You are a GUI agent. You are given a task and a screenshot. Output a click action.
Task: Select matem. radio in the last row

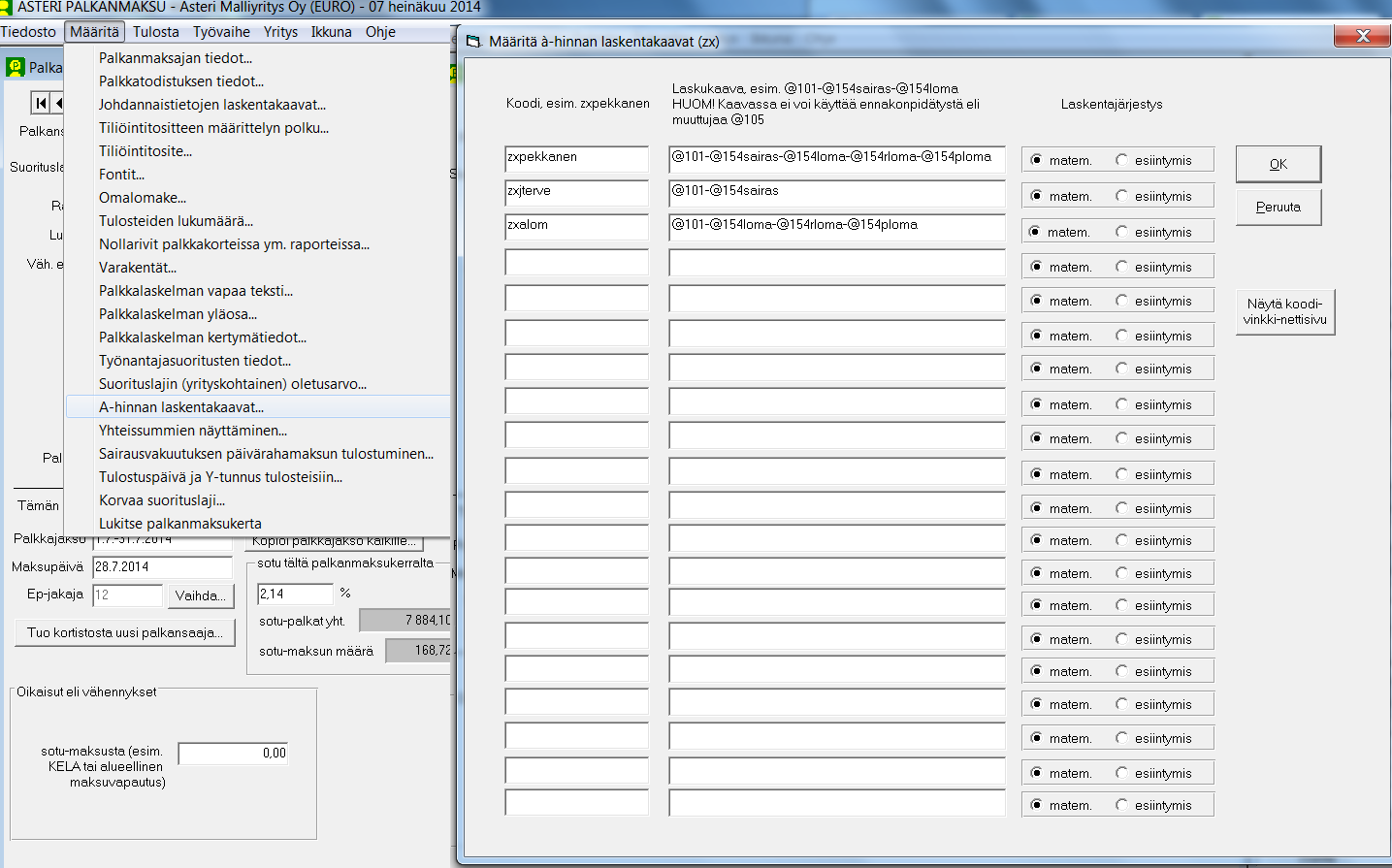1036,805
